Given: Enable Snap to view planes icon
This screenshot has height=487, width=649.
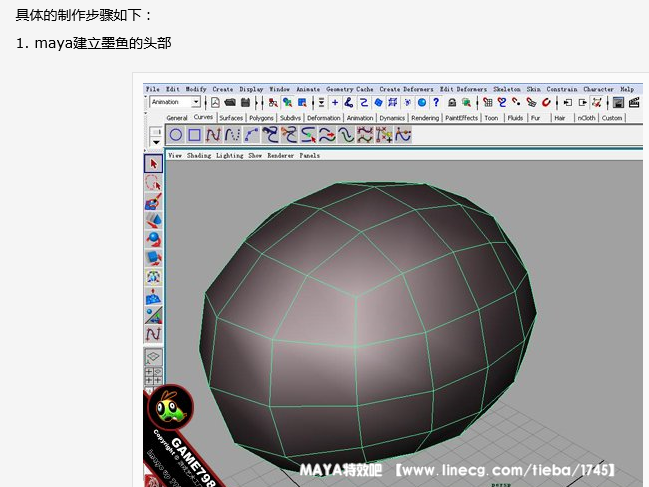Looking at the screenshot, I should tap(531, 102).
